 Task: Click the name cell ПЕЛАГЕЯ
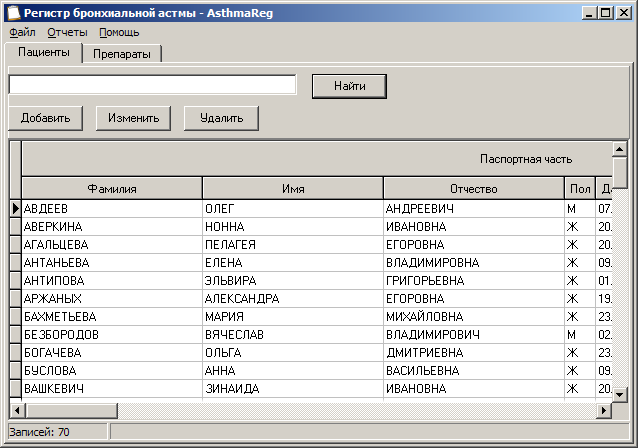(293, 245)
